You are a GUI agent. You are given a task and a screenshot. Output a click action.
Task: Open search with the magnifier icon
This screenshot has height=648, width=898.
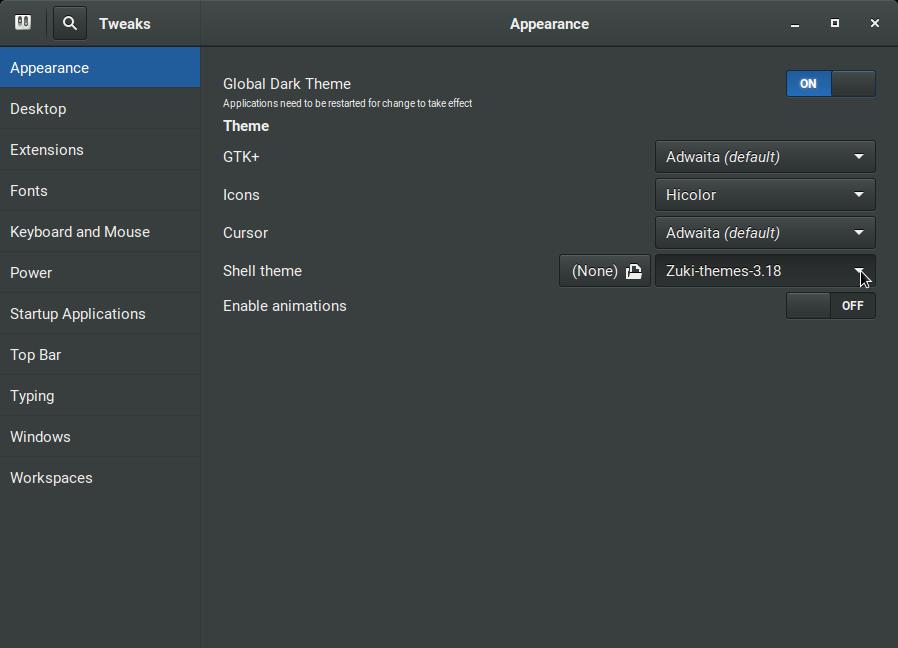click(x=70, y=23)
